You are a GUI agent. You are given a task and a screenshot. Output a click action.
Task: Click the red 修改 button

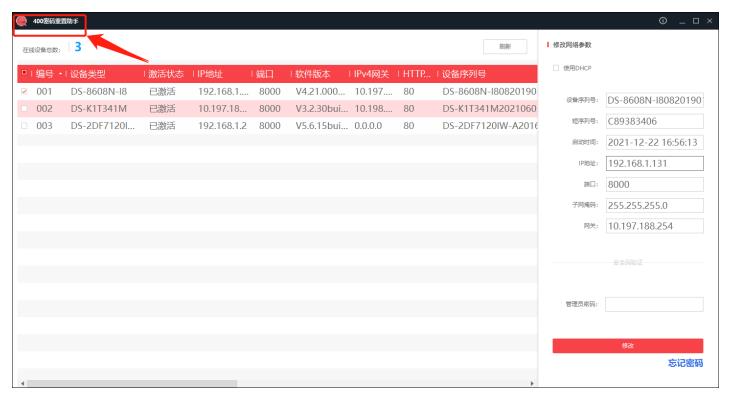coord(628,345)
